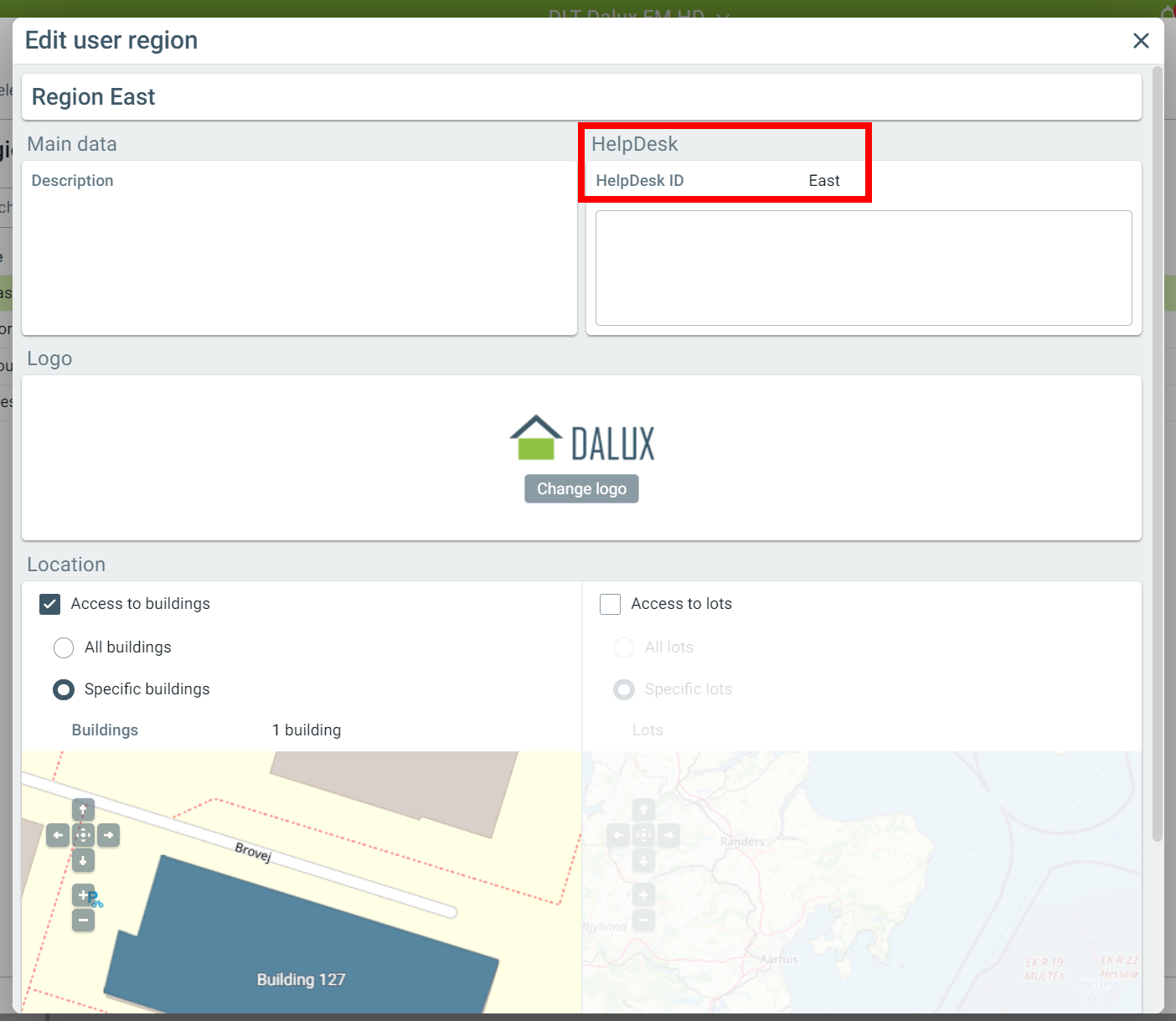Zoom out on the Building 127 map
This screenshot has height=1021, width=1176.
click(83, 920)
